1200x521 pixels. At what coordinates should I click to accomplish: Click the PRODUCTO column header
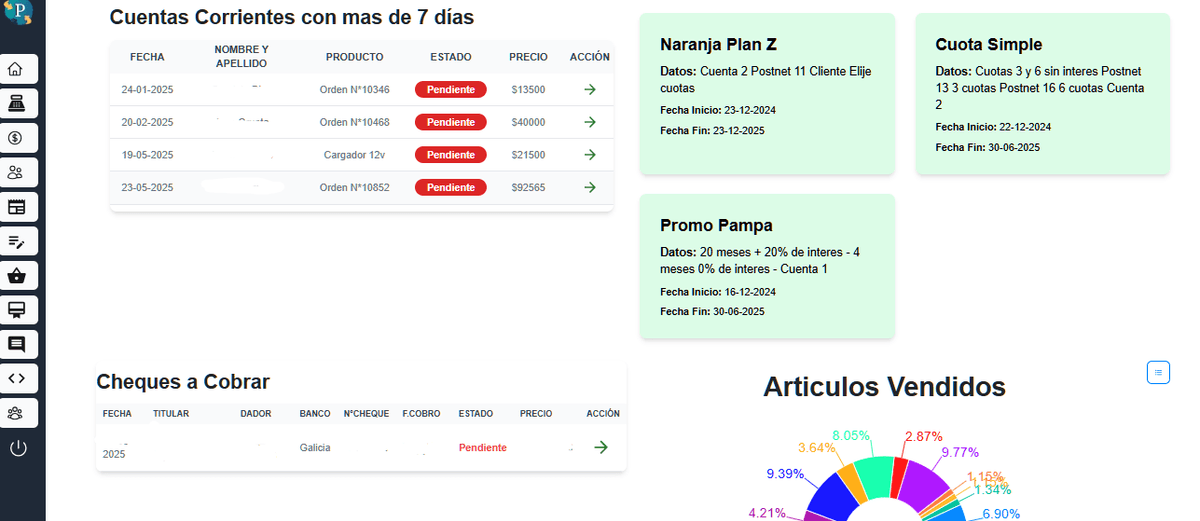pyautogui.click(x=354, y=57)
